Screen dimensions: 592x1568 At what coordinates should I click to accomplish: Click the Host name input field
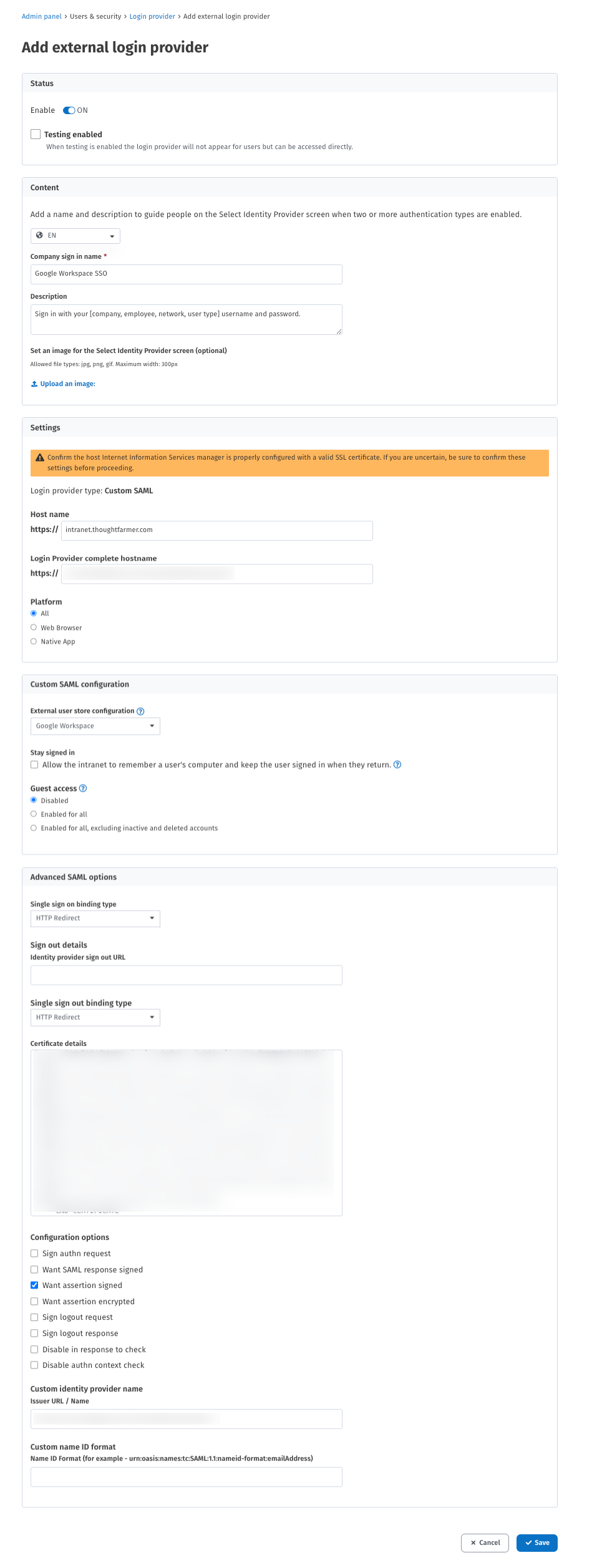pyautogui.click(x=216, y=530)
